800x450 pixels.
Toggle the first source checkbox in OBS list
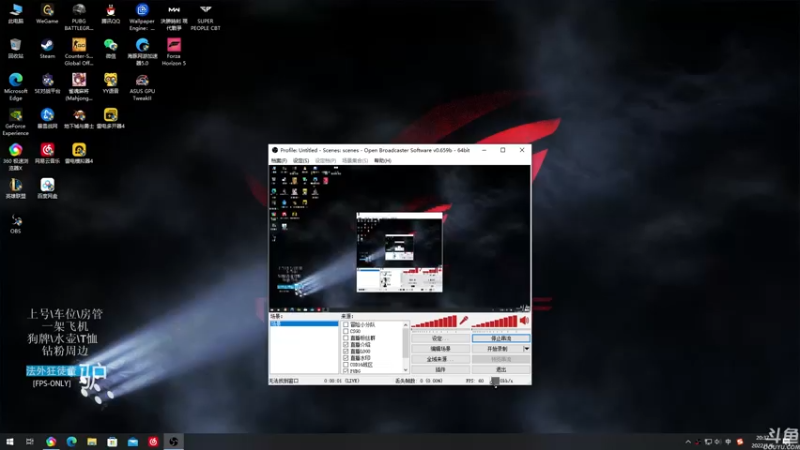click(x=345, y=324)
